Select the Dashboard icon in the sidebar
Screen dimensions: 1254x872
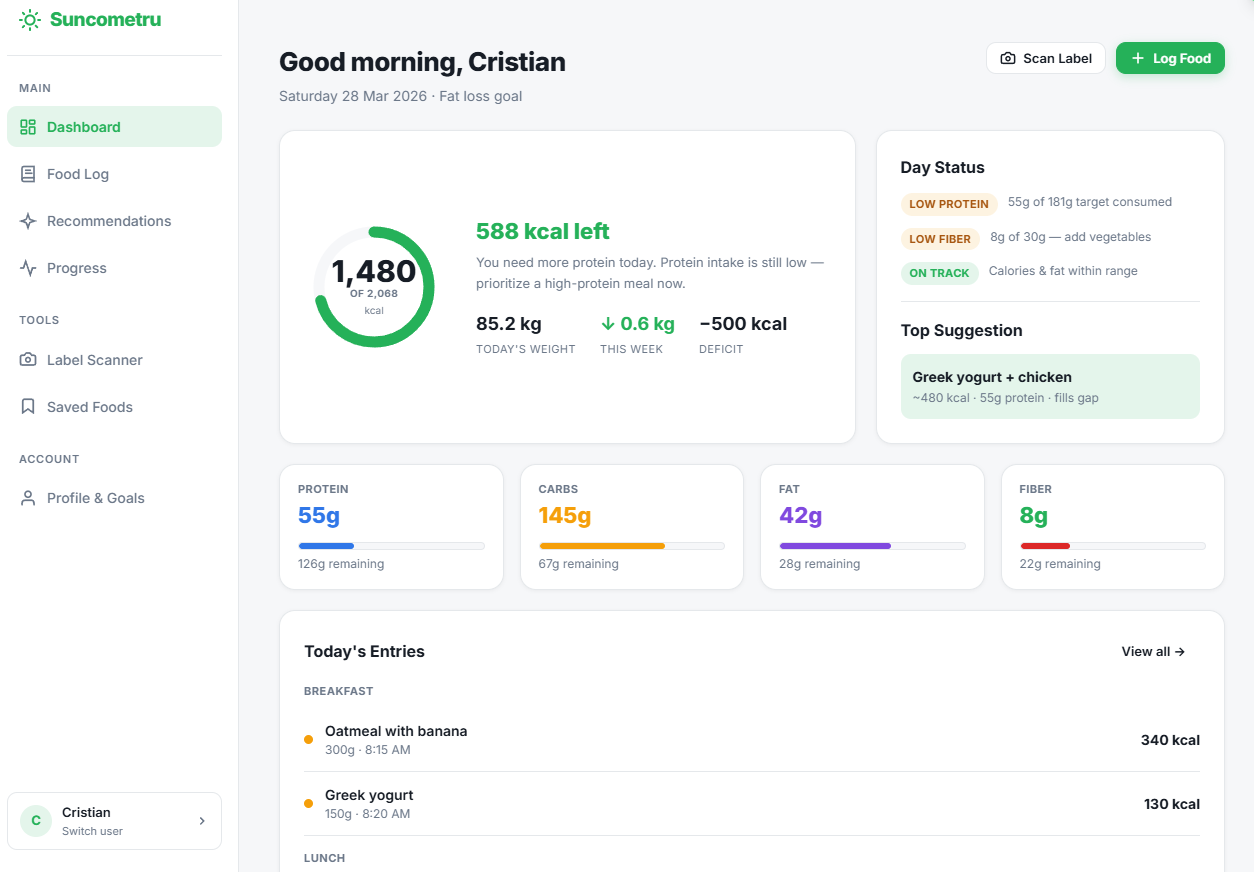pos(30,126)
